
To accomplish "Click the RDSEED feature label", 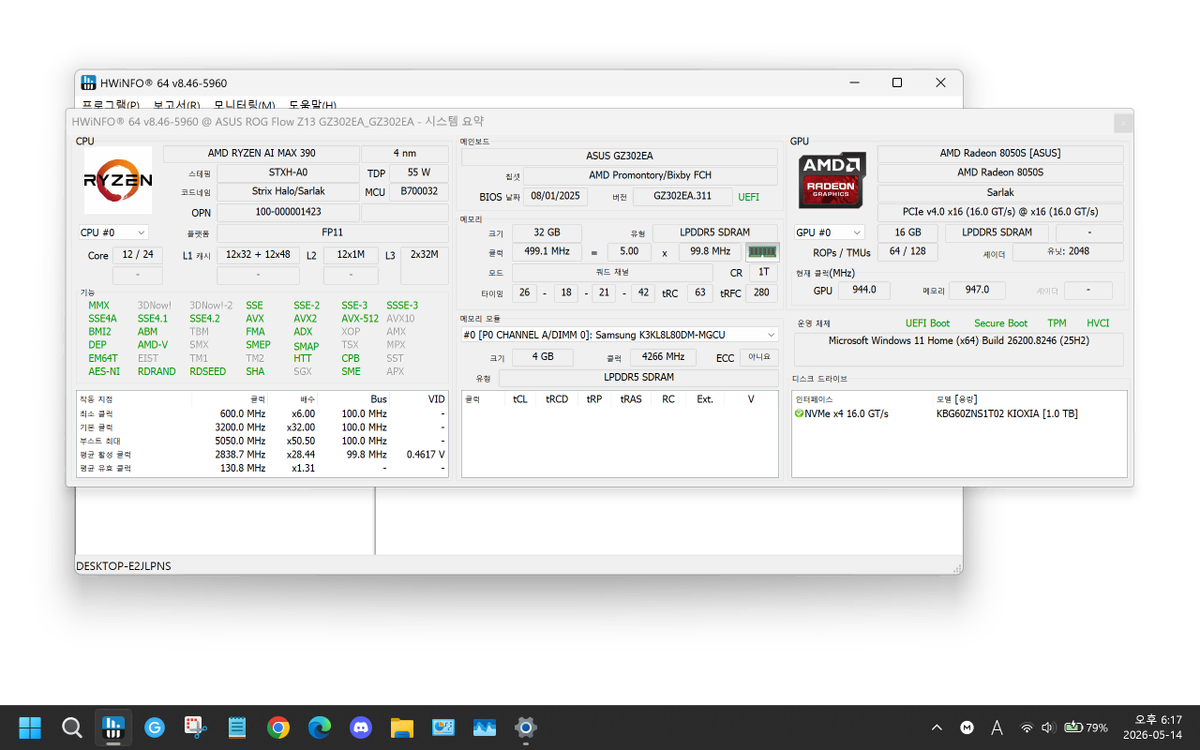I will [x=208, y=371].
